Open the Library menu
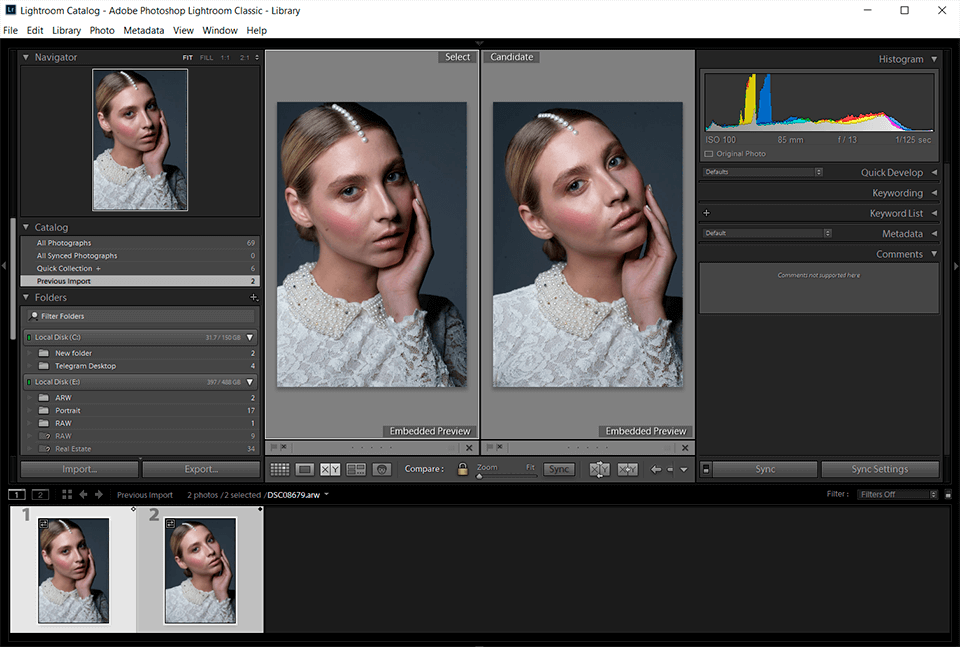This screenshot has height=647, width=960. [66, 30]
